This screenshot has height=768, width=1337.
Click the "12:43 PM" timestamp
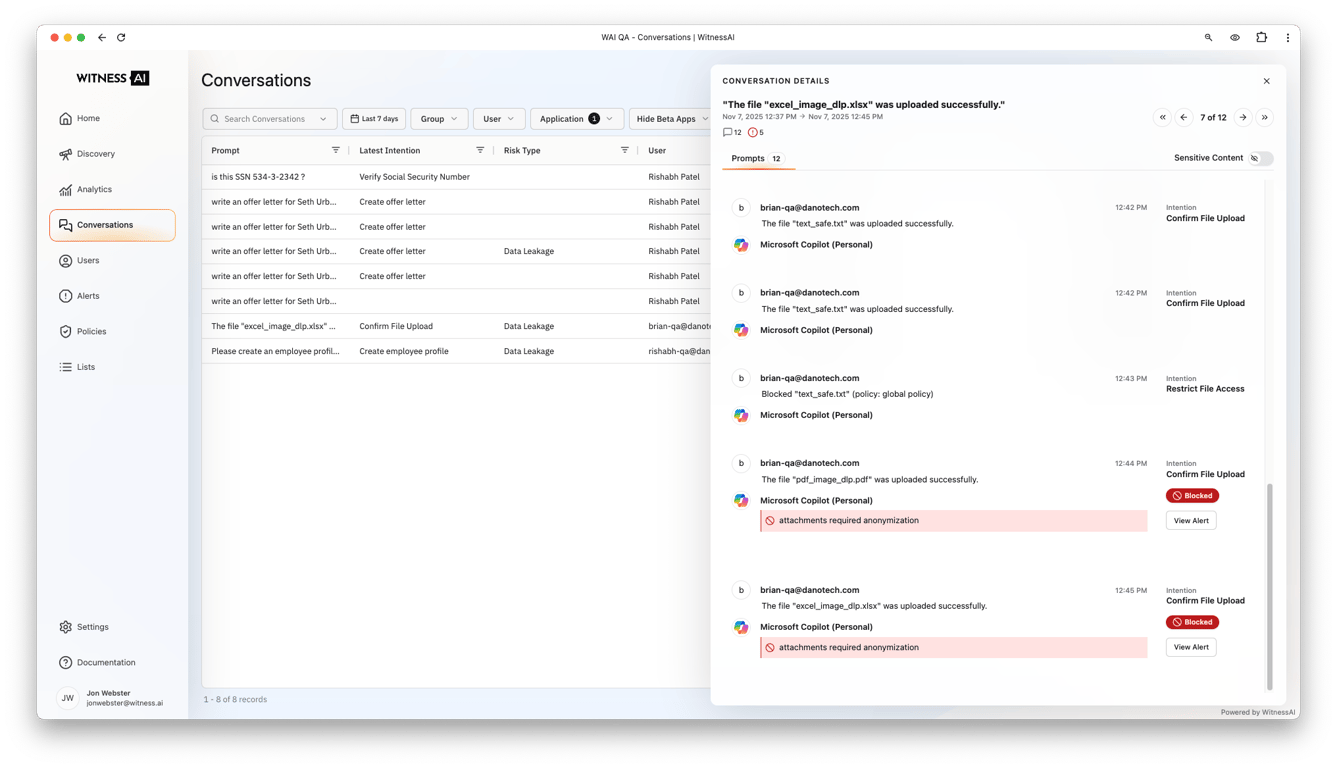tap(1131, 378)
